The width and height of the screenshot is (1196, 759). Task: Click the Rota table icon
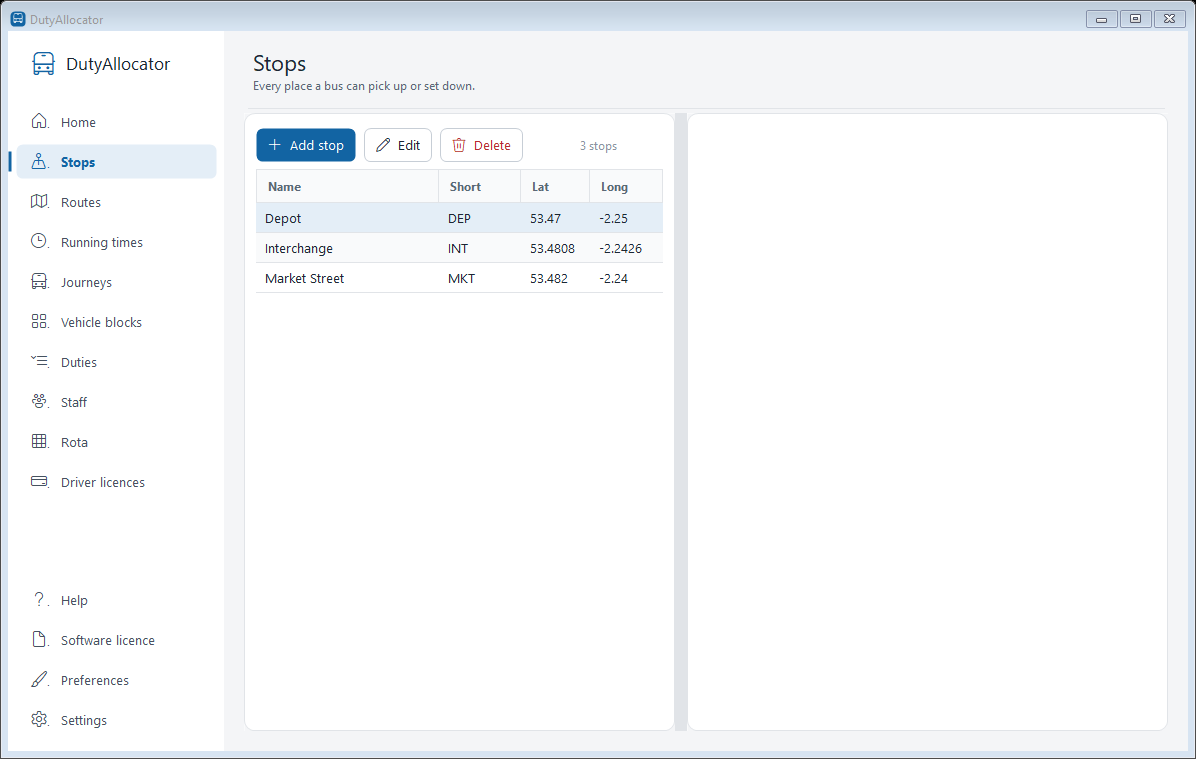click(40, 441)
